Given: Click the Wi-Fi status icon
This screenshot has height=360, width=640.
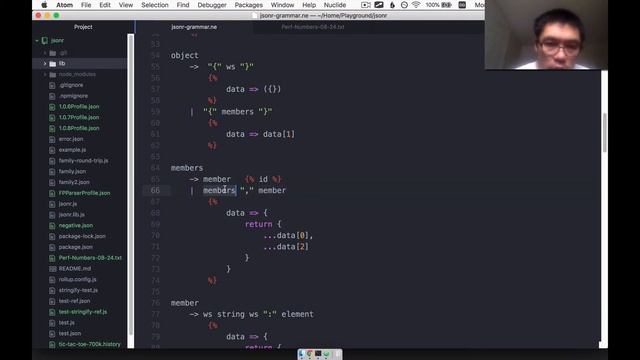Looking at the screenshot, I should click(x=416, y=5).
